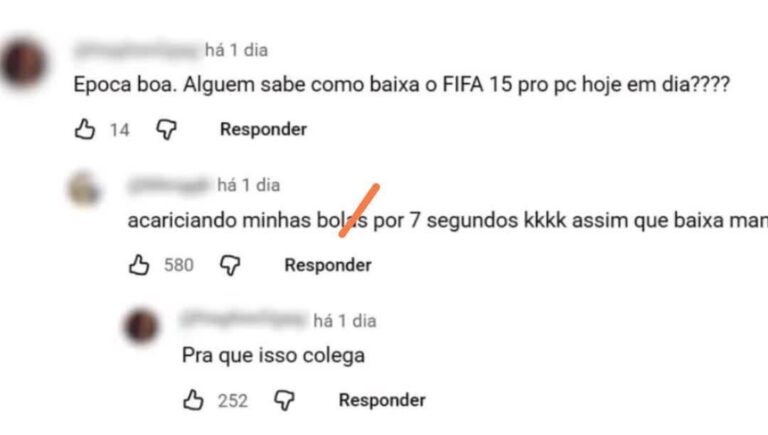The height and width of the screenshot is (435, 768).
Task: Open blurred username of second comment
Action: click(x=169, y=185)
